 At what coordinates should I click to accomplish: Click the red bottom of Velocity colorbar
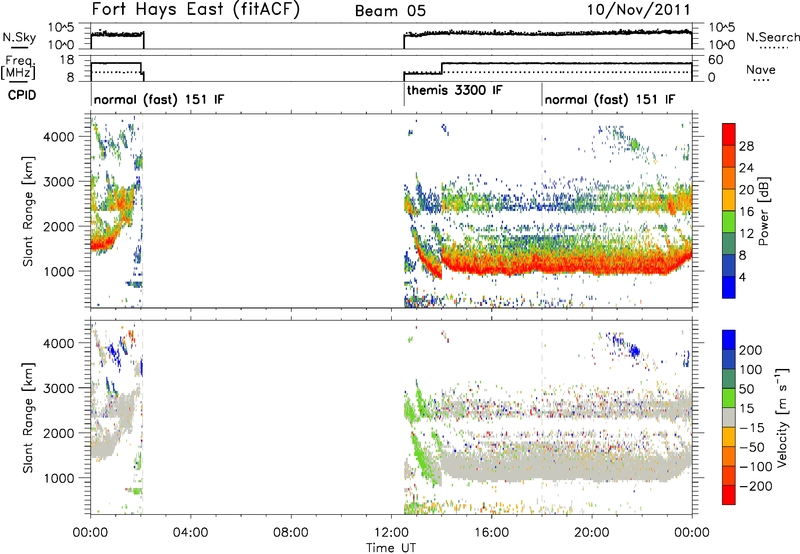point(729,495)
